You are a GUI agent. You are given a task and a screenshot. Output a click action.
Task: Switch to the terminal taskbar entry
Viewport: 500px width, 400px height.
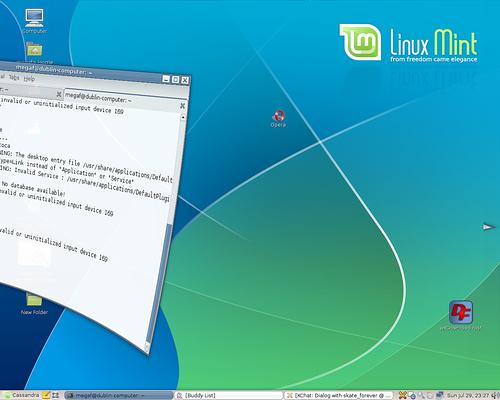[118, 396]
